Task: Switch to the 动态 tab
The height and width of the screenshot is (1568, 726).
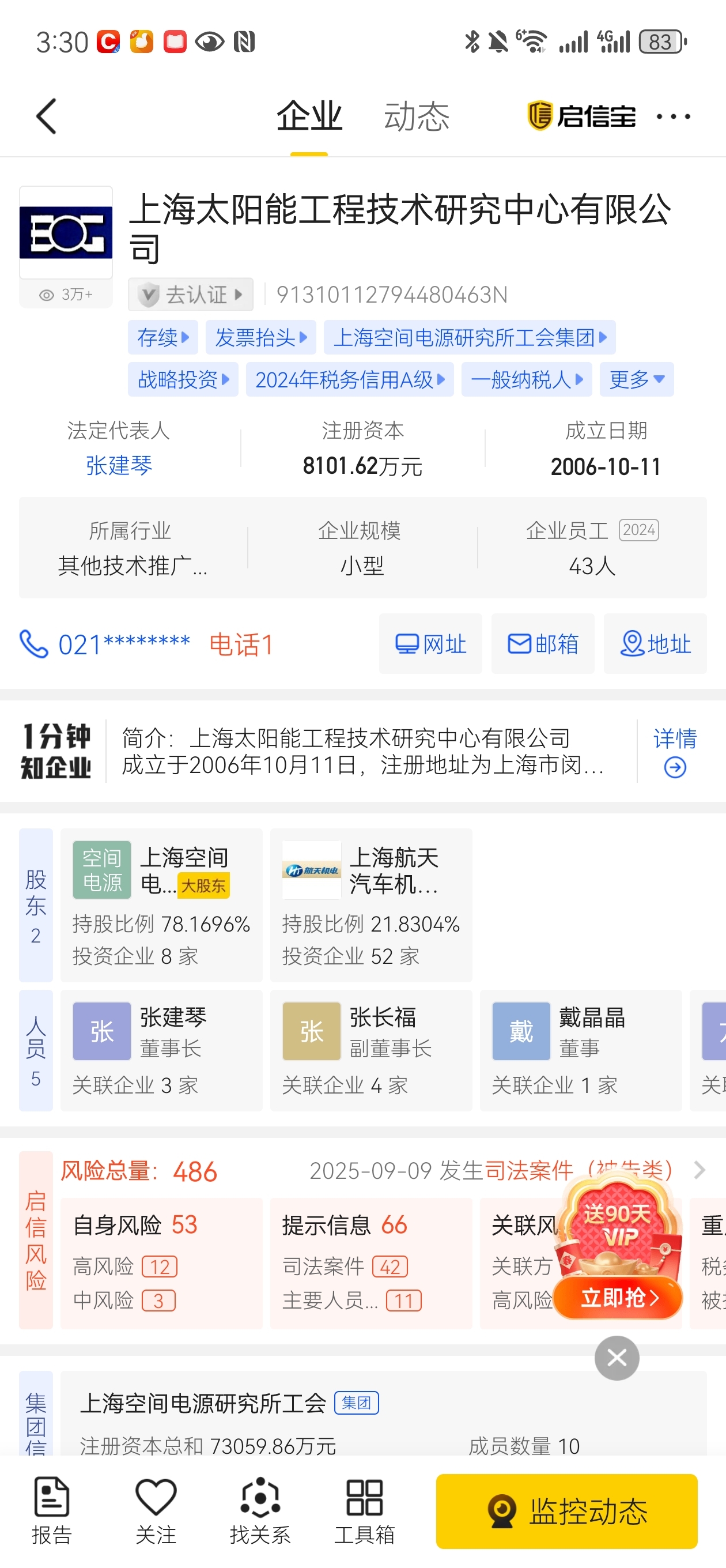Action: 416,116
